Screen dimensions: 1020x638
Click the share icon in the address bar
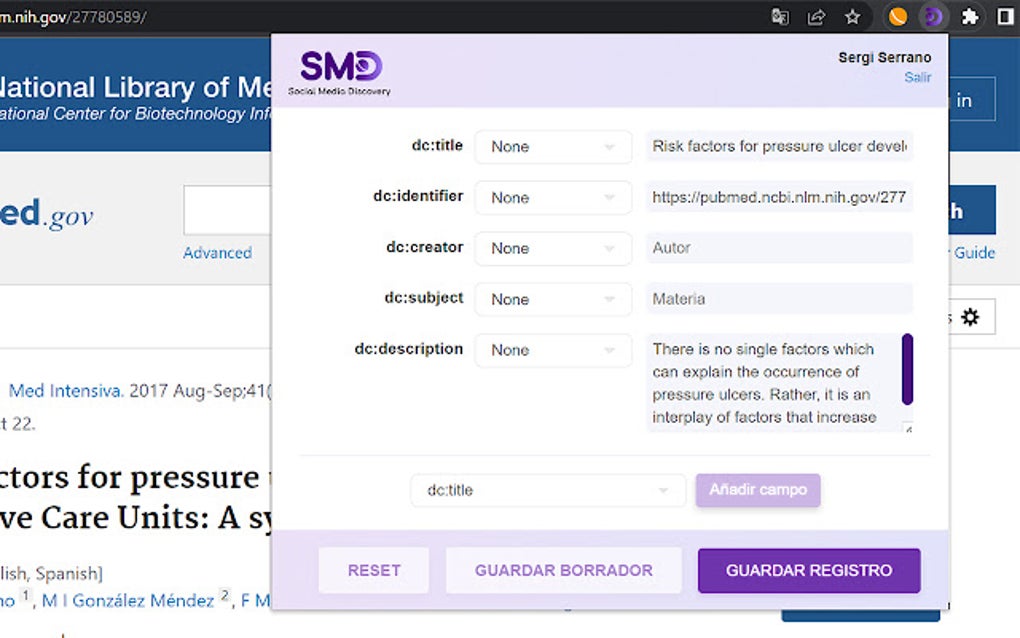[815, 16]
